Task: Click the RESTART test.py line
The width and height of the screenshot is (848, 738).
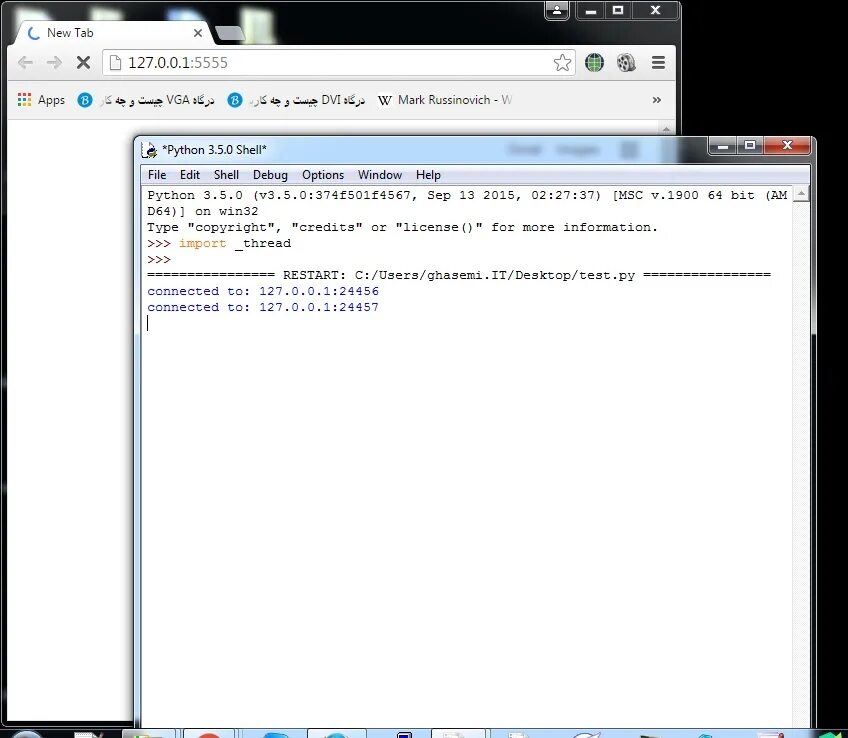Action: click(x=459, y=275)
